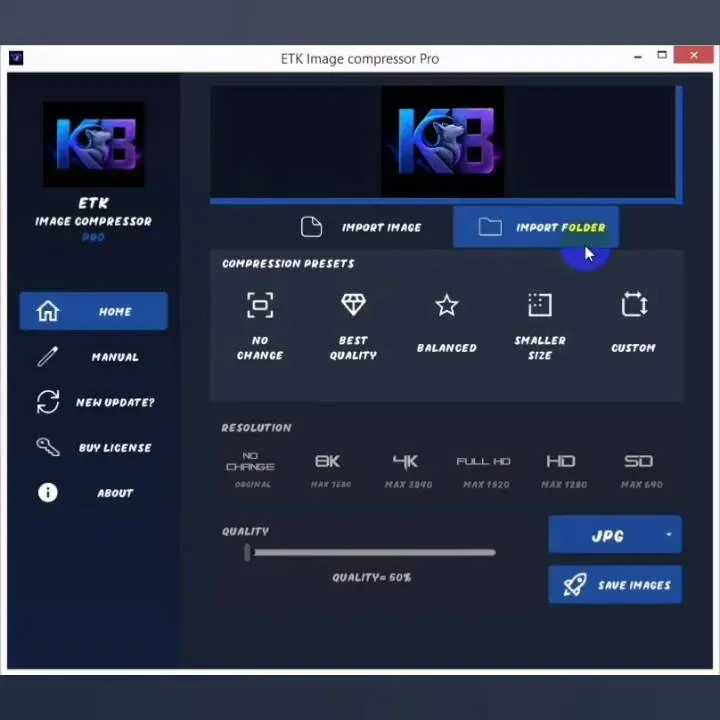
Task: Click the KB image preview thumbnail
Action: pyautogui.click(x=443, y=141)
